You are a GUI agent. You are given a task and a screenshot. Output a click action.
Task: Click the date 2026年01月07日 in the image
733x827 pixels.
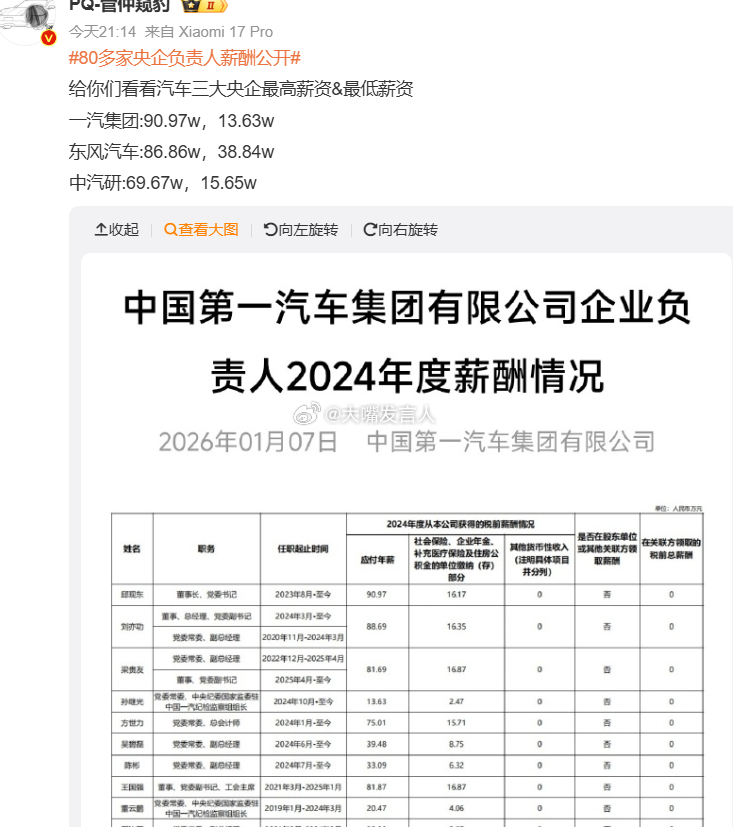(248, 442)
